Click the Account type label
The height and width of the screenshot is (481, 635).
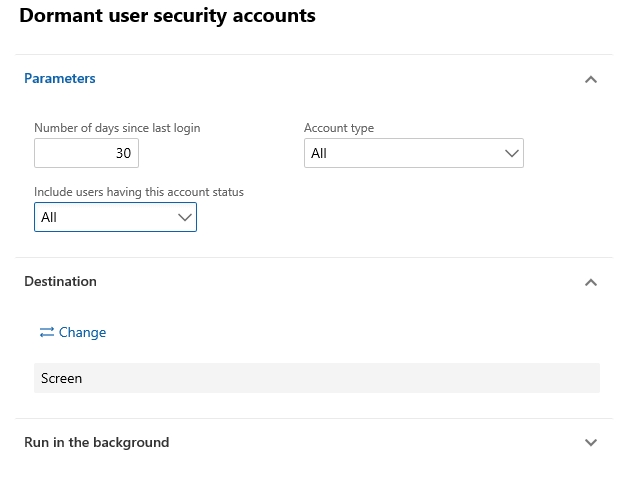coord(339,128)
